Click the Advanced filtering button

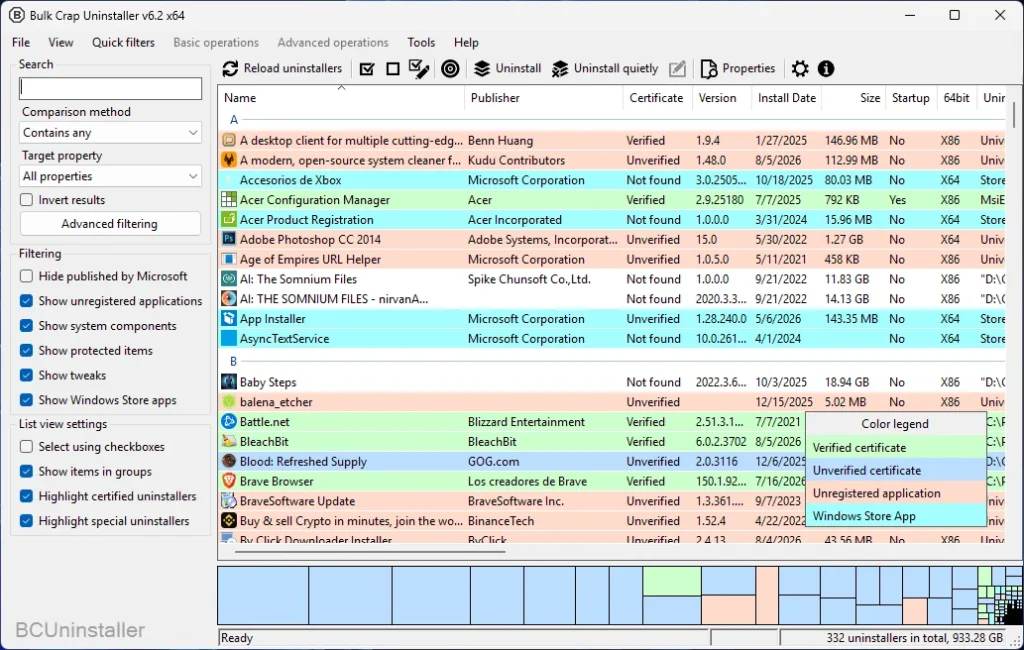(x=110, y=224)
